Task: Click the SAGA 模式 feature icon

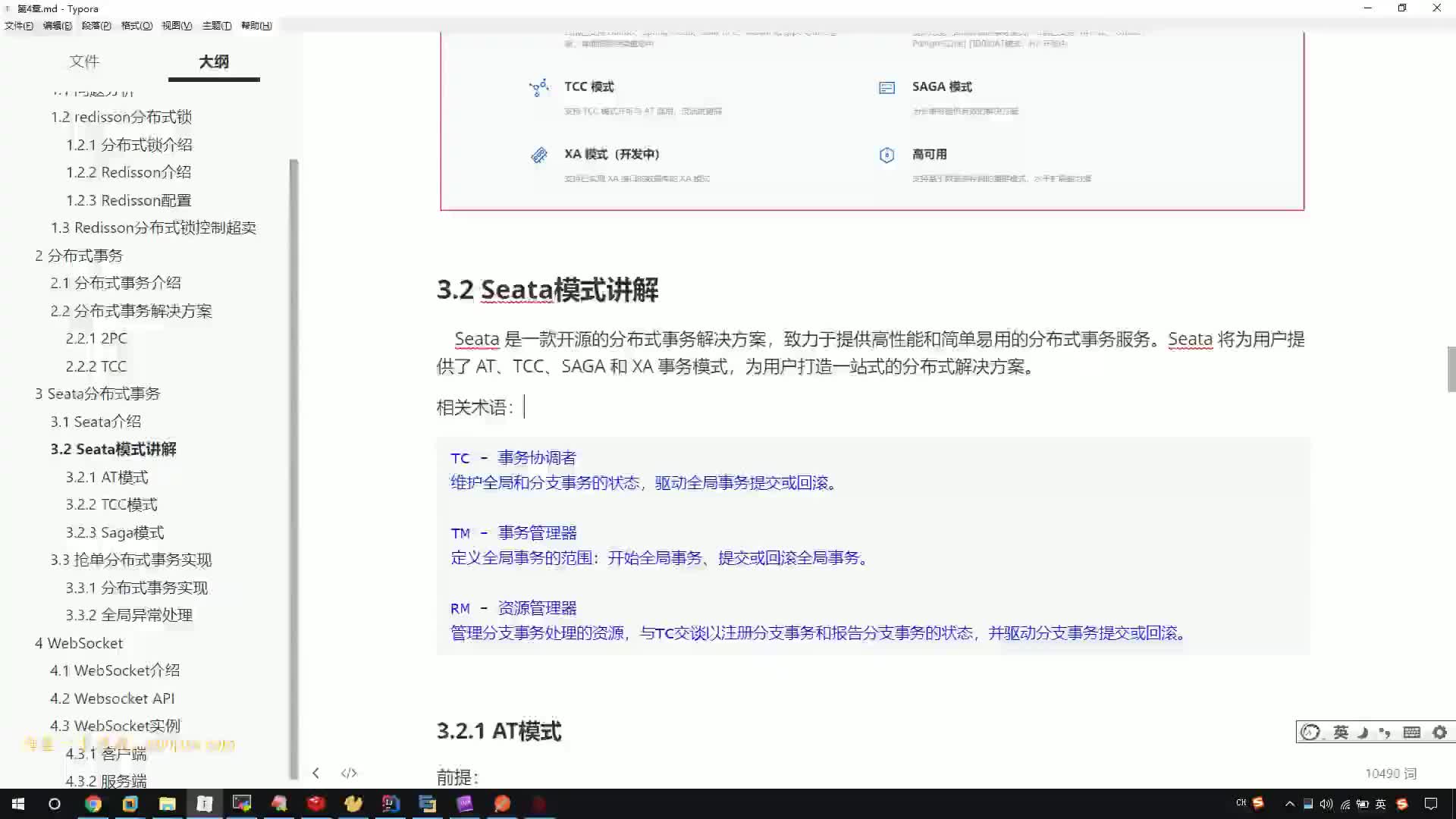Action: 886,88
